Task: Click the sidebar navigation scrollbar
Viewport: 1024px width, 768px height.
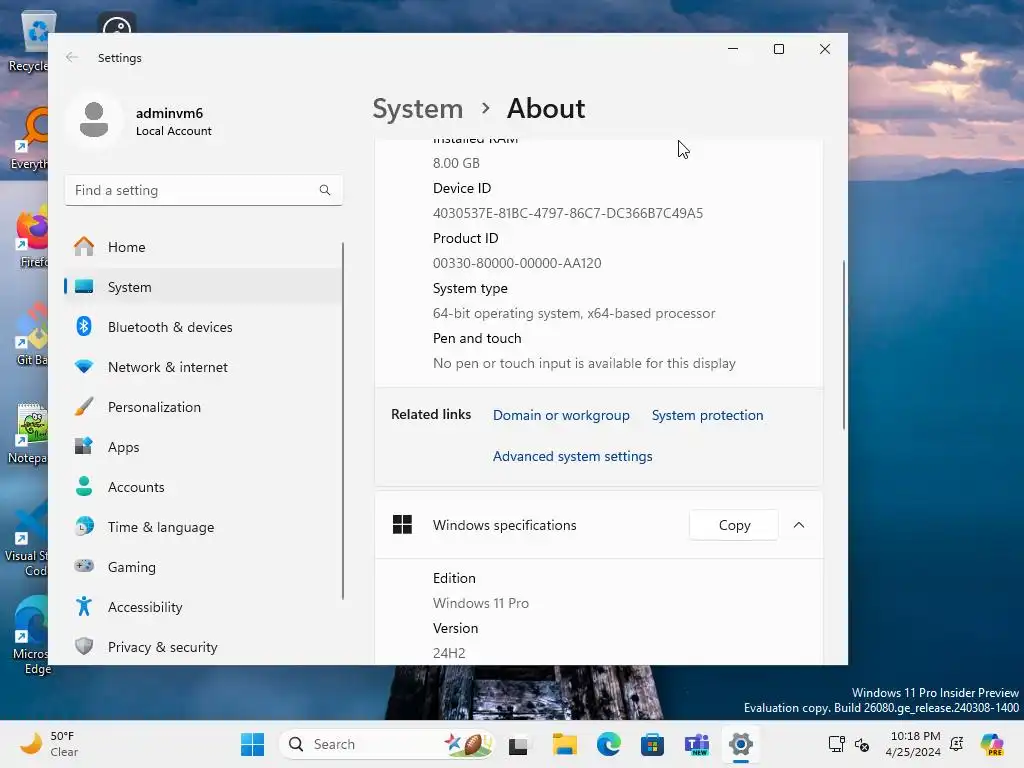Action: pos(343,421)
